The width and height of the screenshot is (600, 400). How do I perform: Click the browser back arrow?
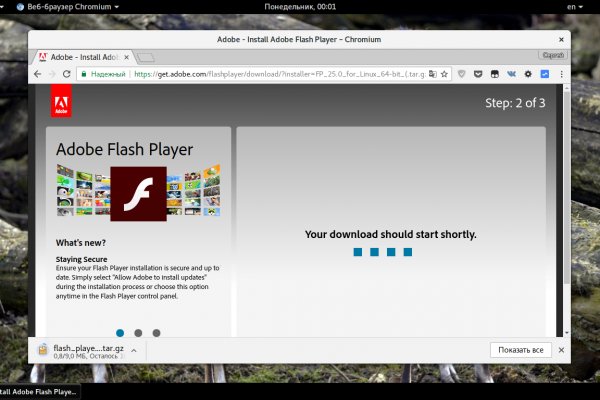(x=39, y=74)
